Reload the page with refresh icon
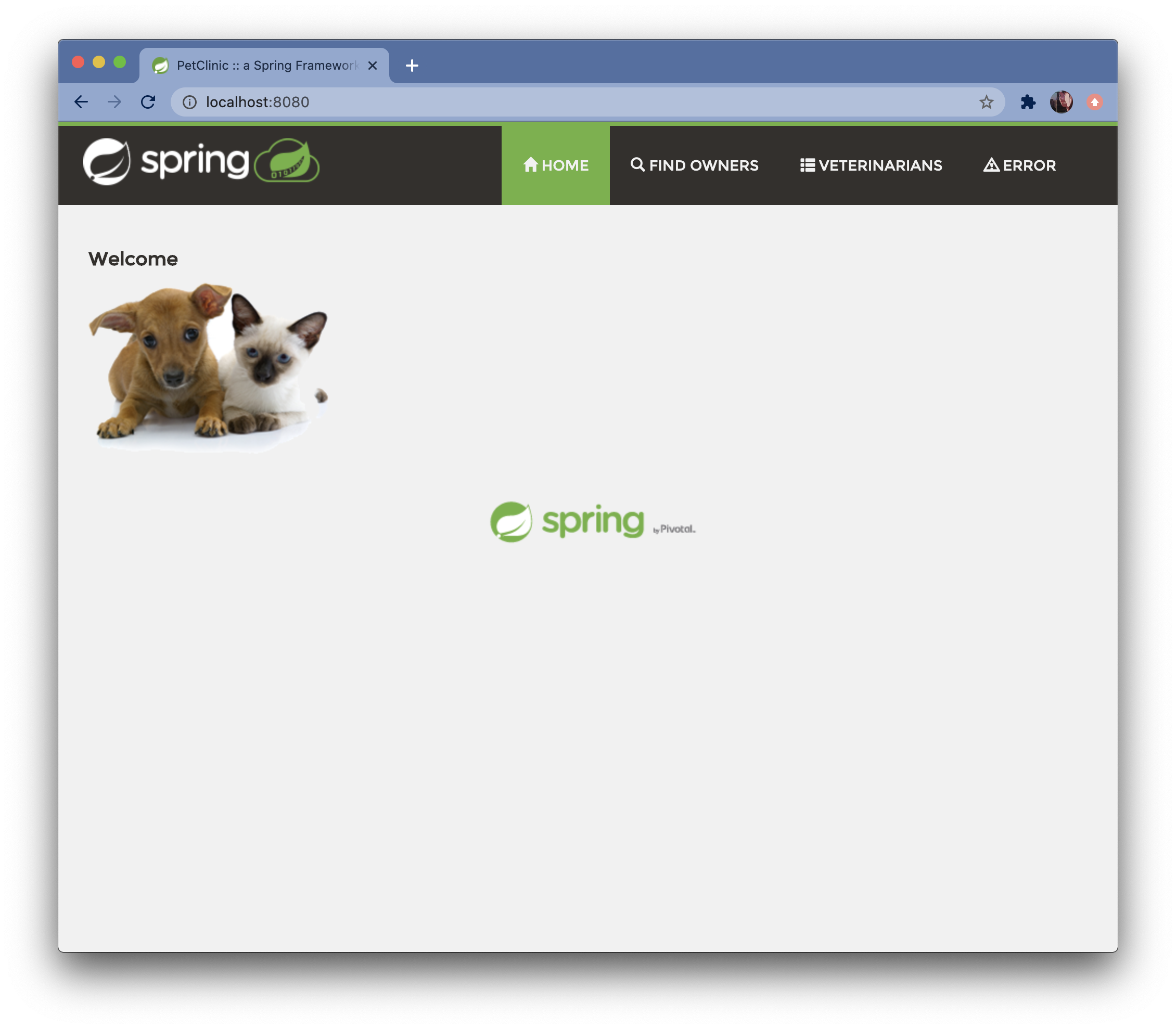 pyautogui.click(x=148, y=102)
